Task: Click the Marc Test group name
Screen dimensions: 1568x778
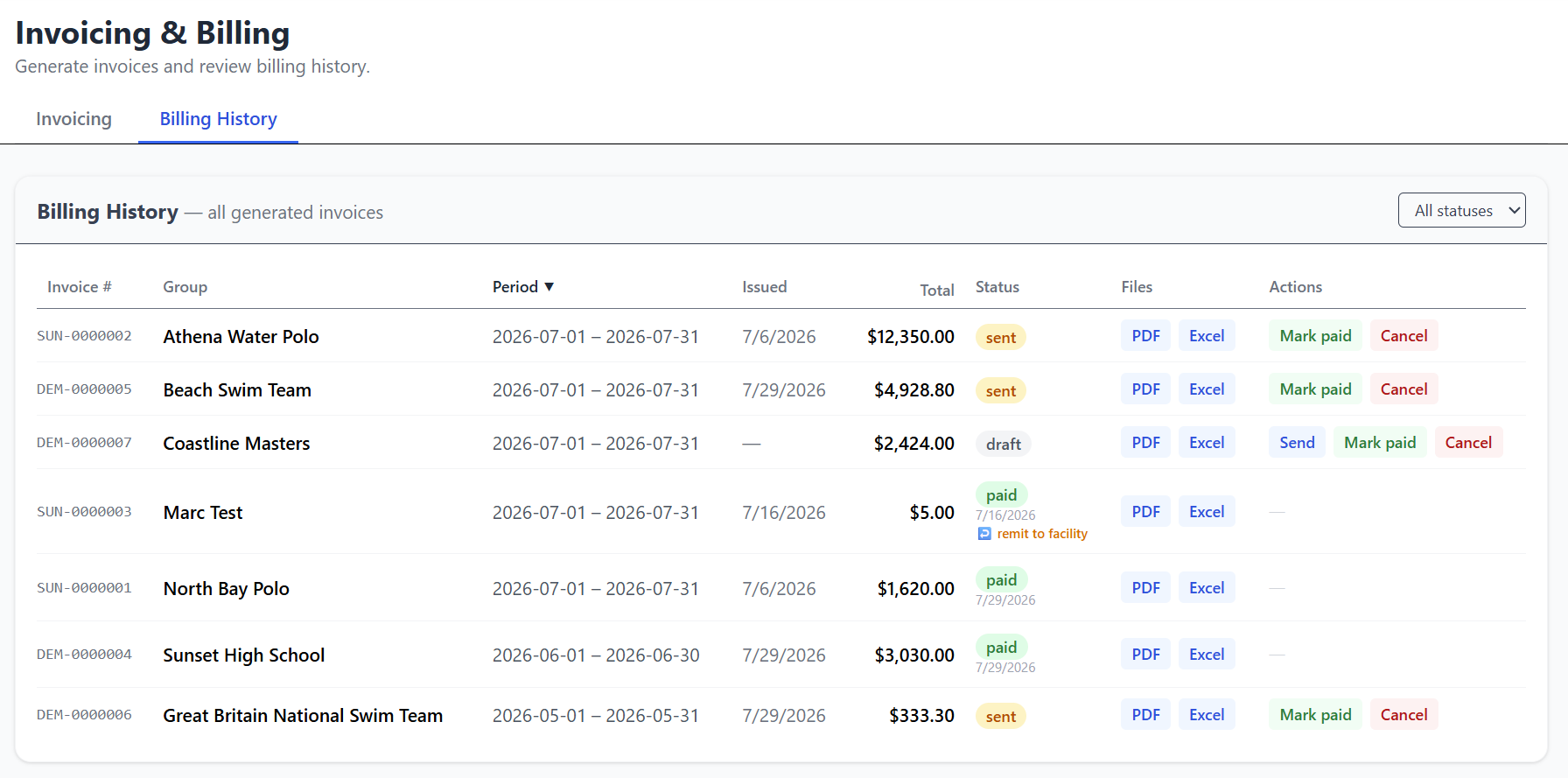Action: (x=203, y=513)
